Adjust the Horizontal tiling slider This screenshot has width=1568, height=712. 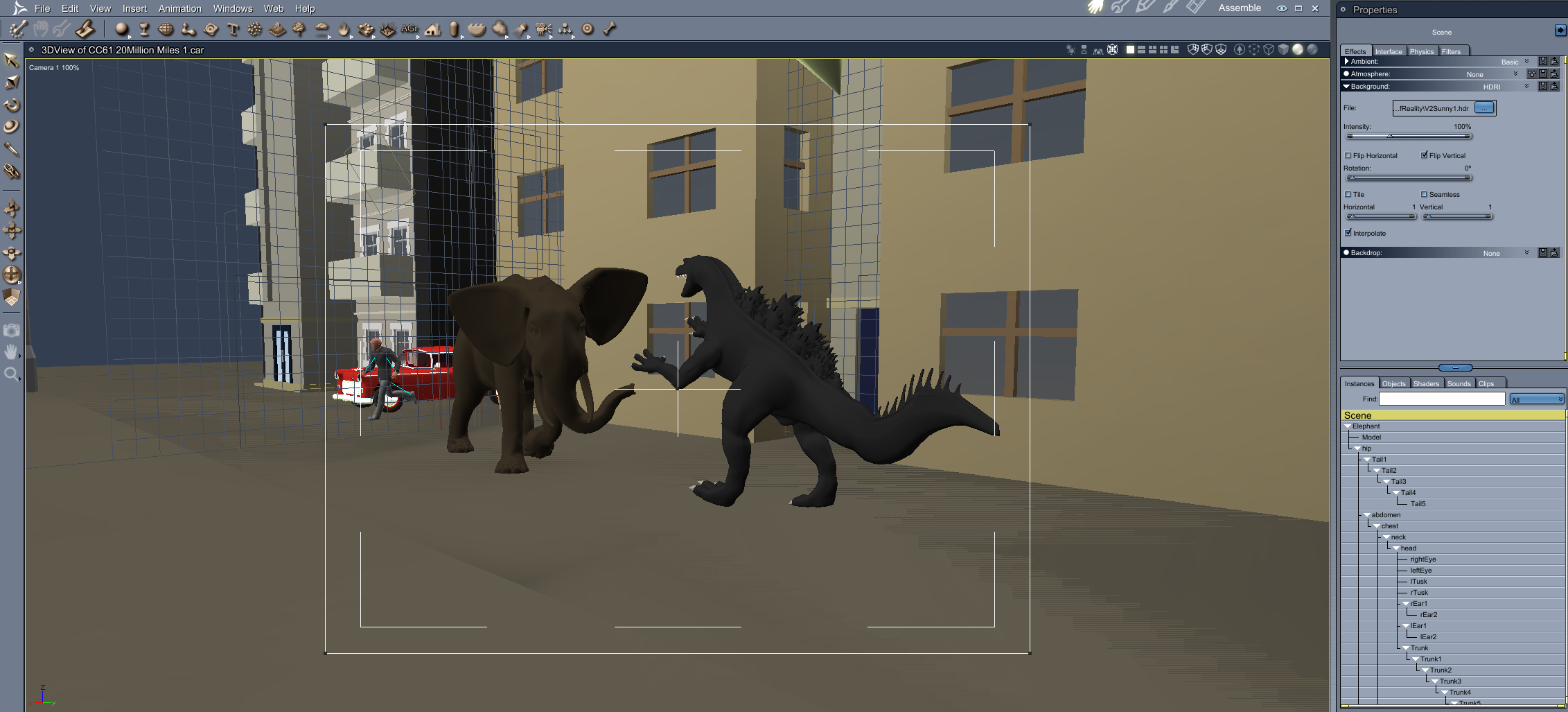pos(1380,216)
